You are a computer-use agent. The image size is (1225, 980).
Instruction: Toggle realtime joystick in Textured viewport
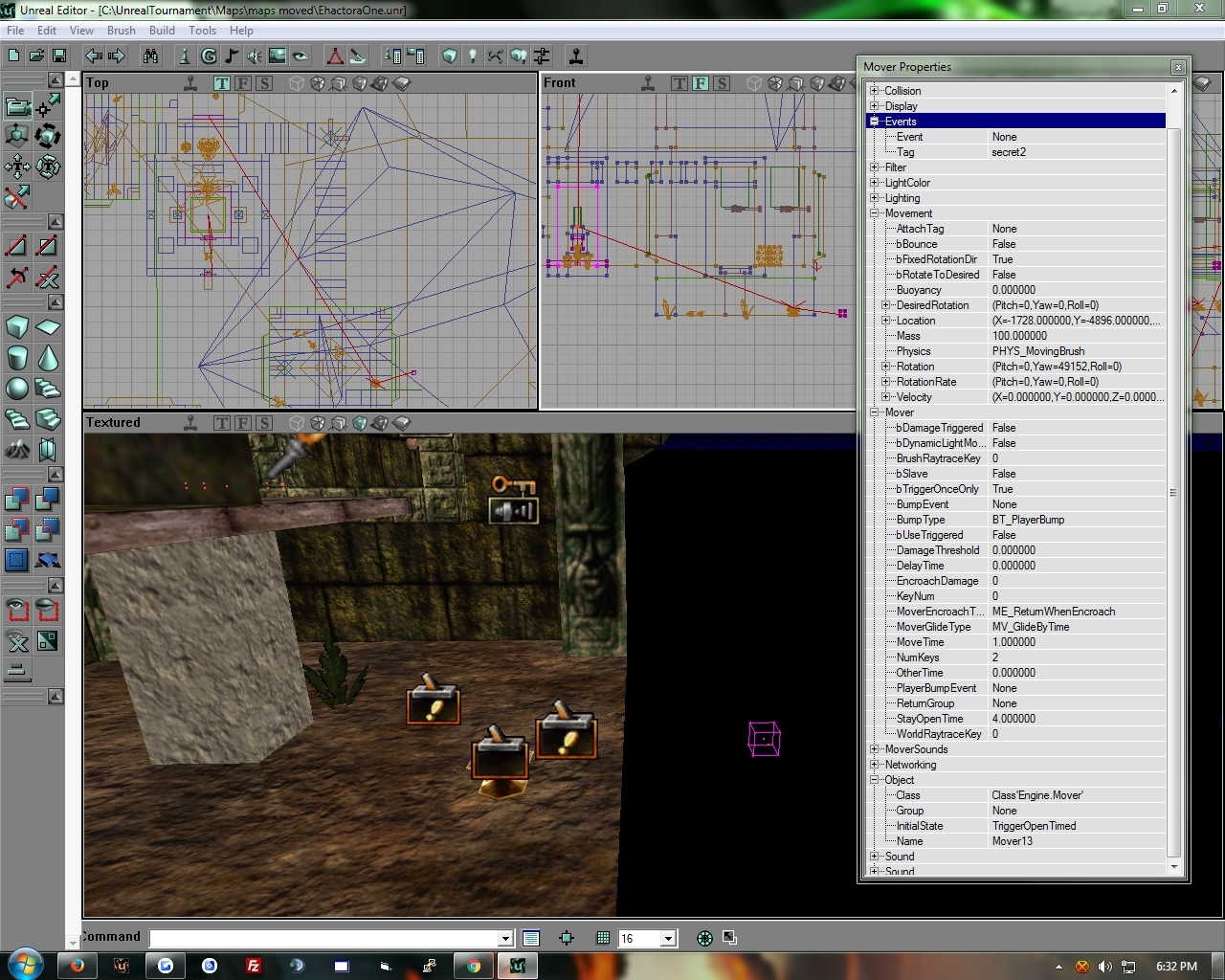coord(190,423)
